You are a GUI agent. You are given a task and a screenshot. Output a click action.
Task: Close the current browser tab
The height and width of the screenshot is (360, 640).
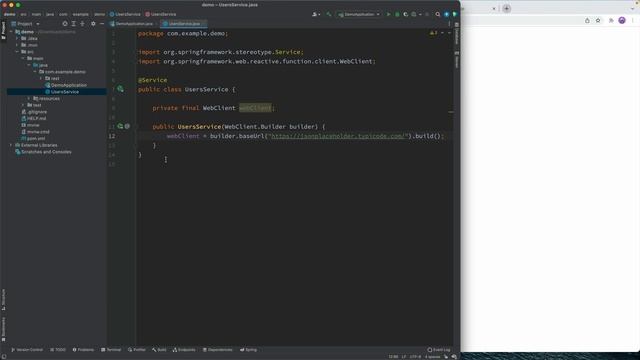click(493, 8)
